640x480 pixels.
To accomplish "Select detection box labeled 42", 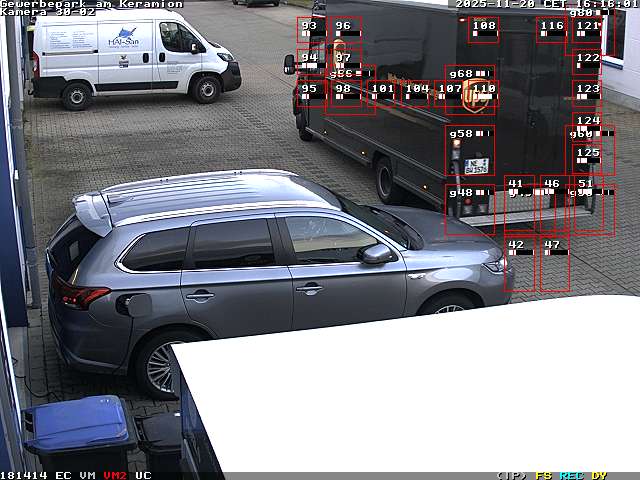I will point(519,264).
